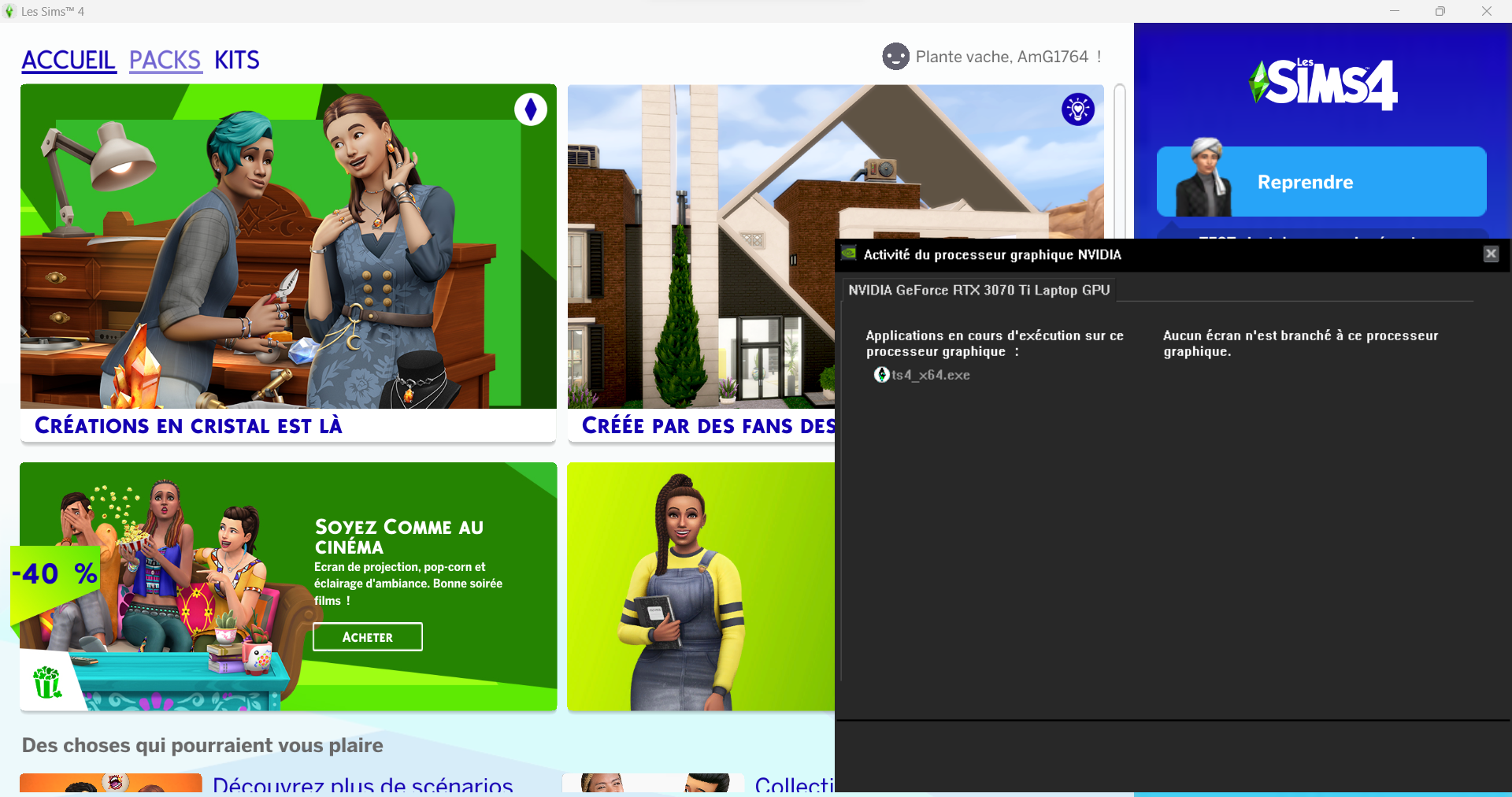Click the NVIDIA icon in activity window title
This screenshot has height=797, width=1512.
[849, 254]
